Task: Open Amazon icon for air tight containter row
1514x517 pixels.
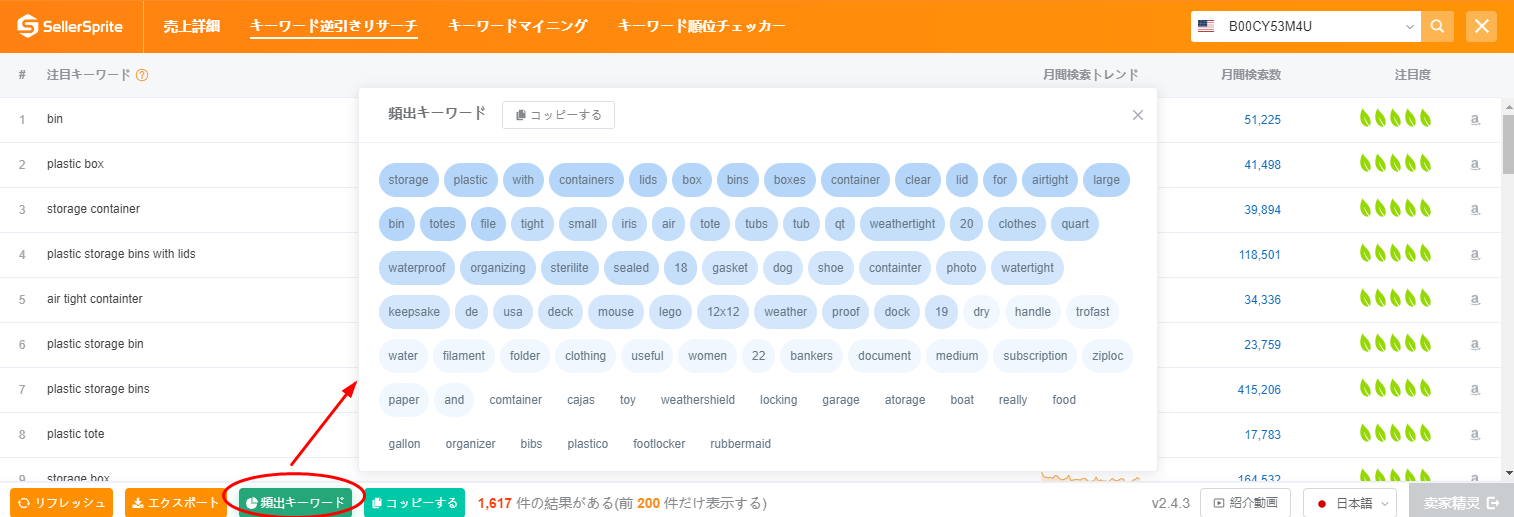Action: (x=1475, y=299)
